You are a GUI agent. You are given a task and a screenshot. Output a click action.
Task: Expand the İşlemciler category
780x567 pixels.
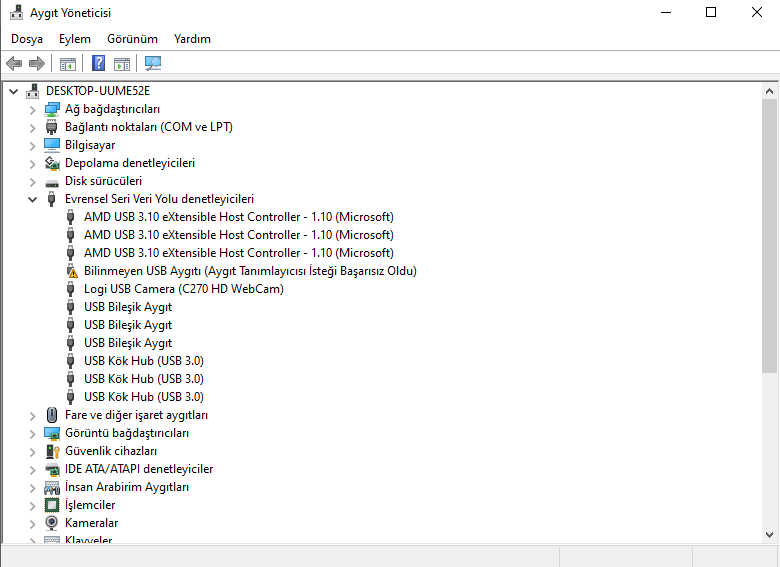(32, 506)
